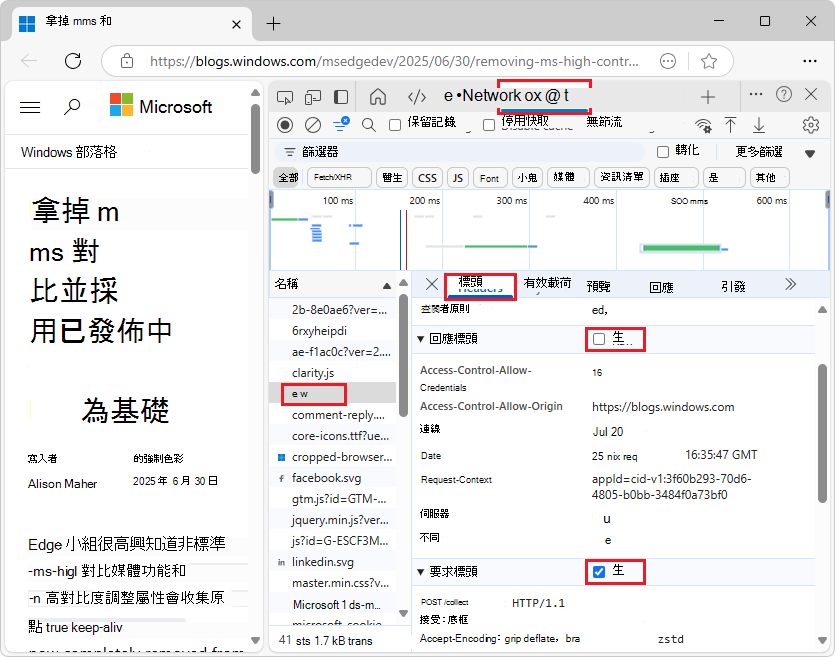This screenshot has height=657, width=835.
Task: Export HAR with the download arrow icon
Action: [x=759, y=125]
